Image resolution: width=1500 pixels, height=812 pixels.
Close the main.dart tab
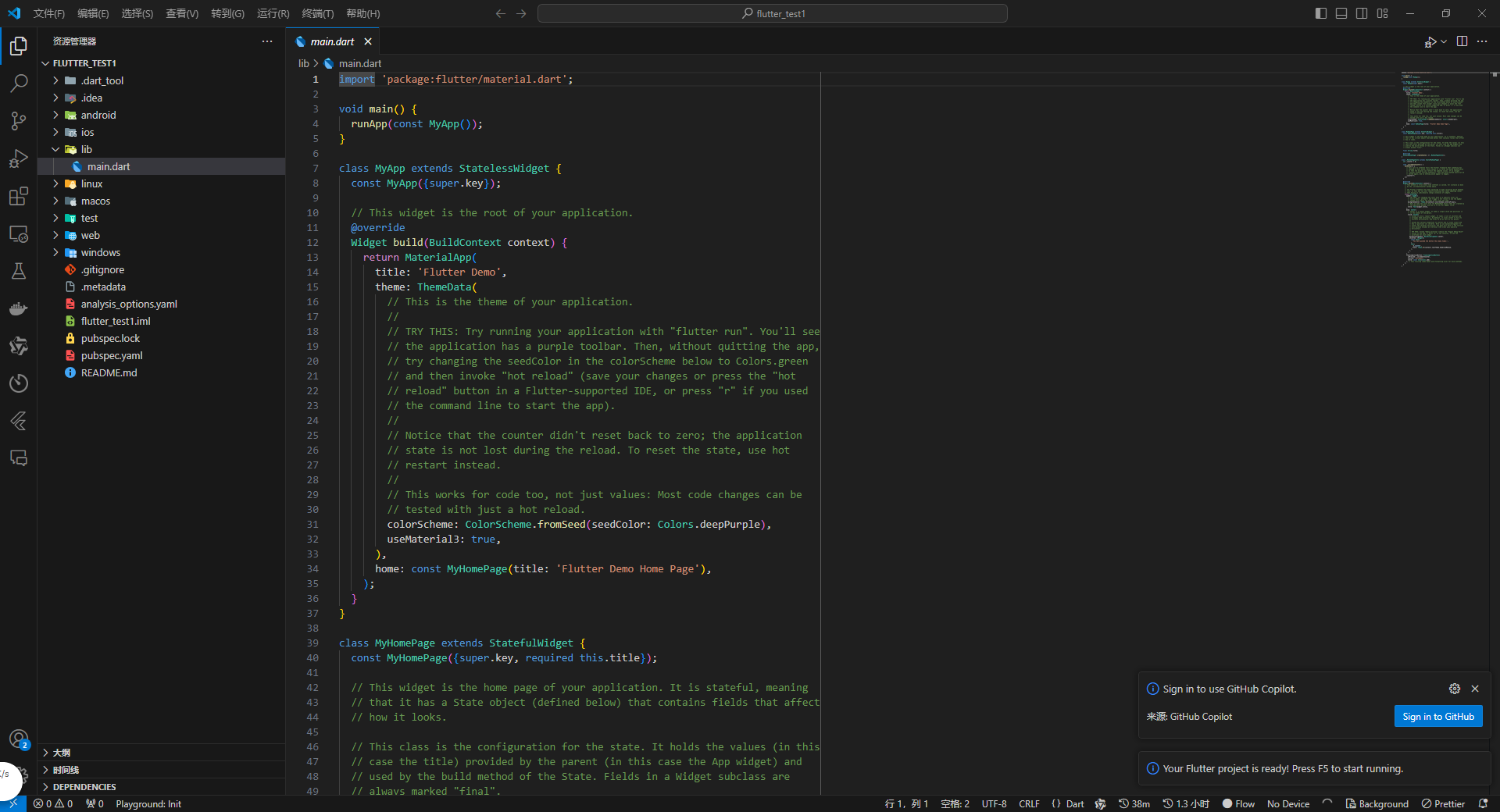tap(368, 41)
